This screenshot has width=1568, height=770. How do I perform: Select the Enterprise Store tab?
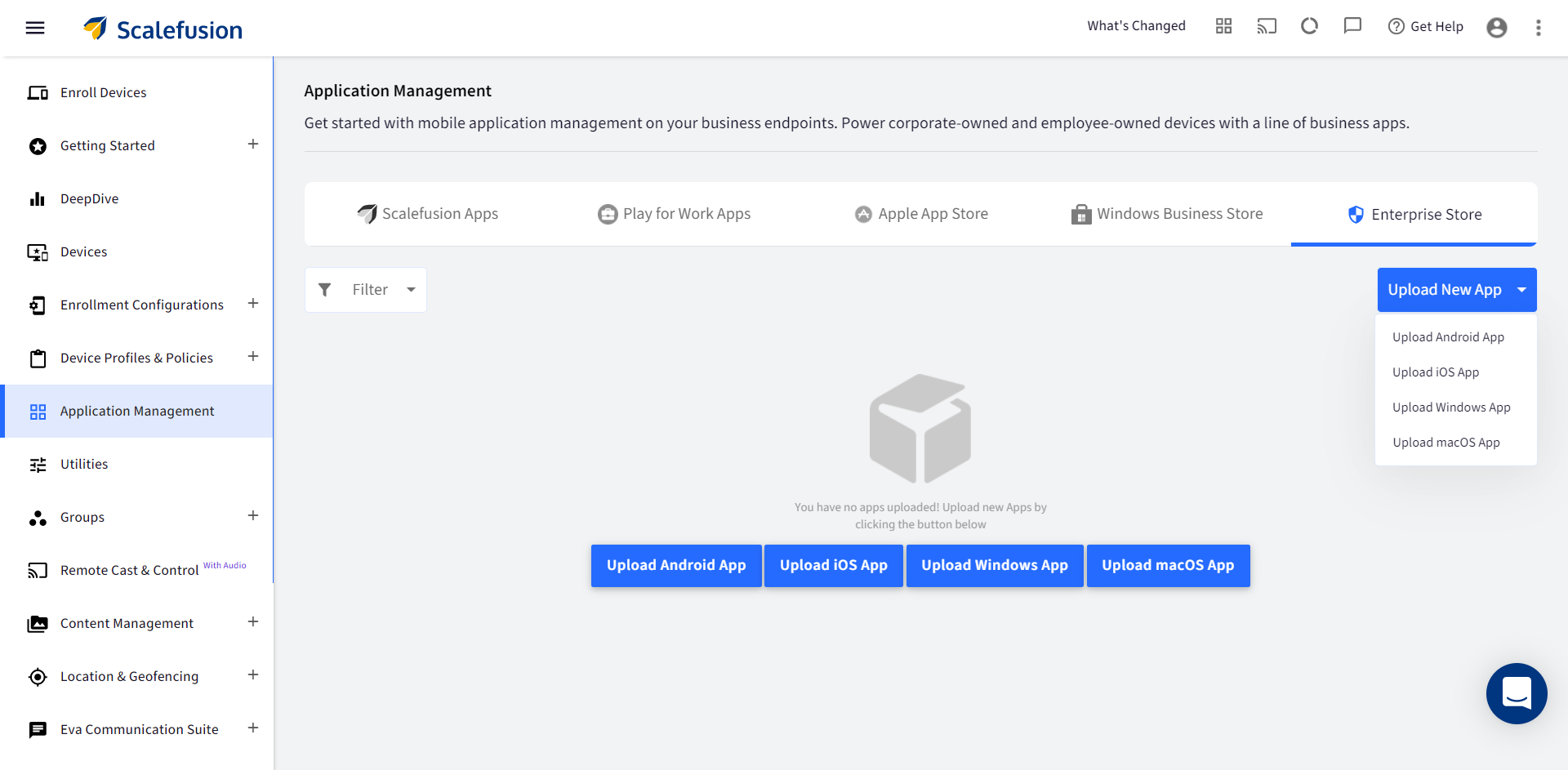coord(1414,215)
